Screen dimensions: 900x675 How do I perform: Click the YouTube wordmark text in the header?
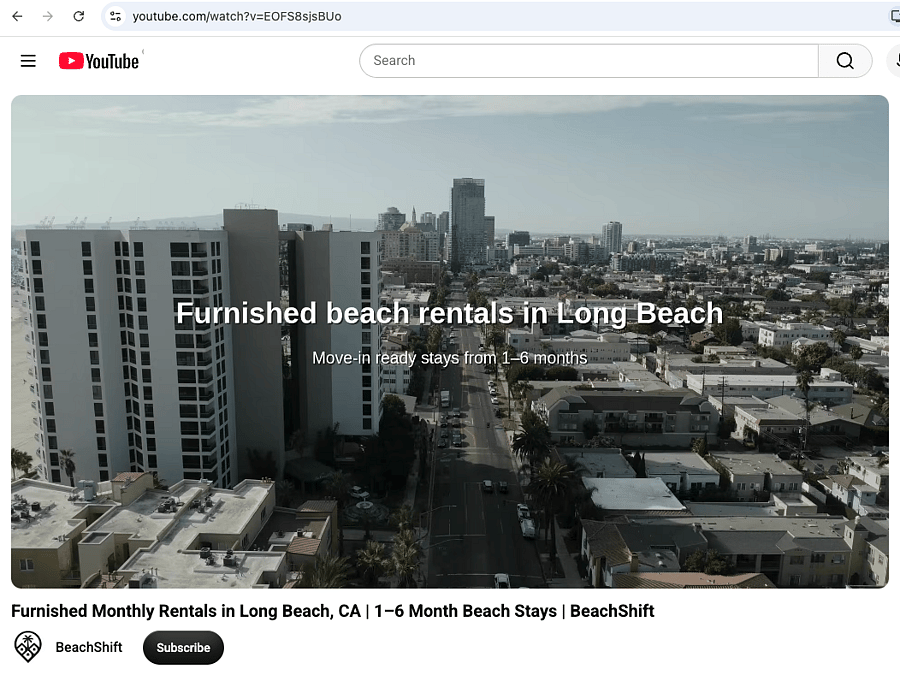(112, 61)
